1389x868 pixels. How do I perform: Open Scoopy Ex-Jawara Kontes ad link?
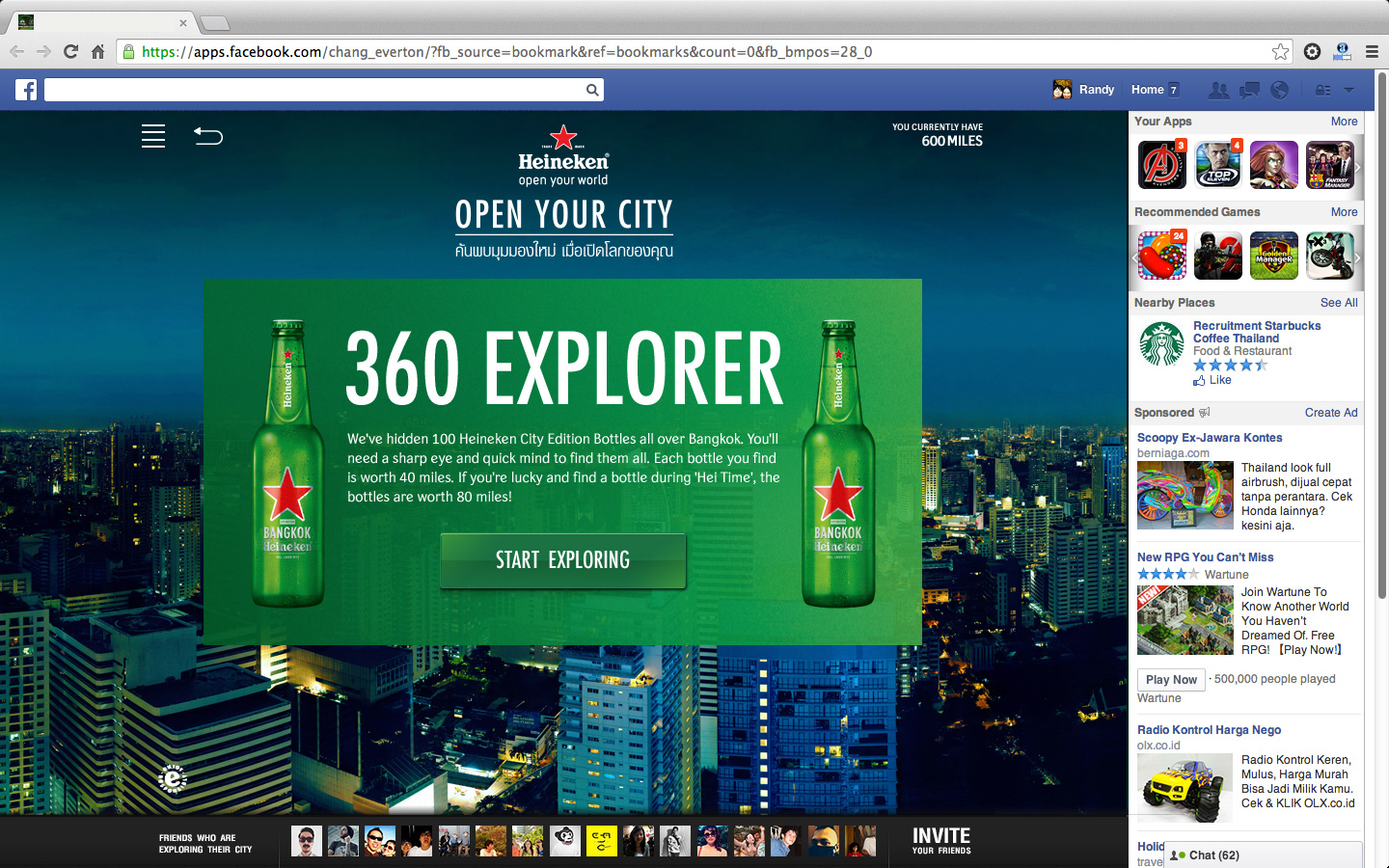(1210, 438)
